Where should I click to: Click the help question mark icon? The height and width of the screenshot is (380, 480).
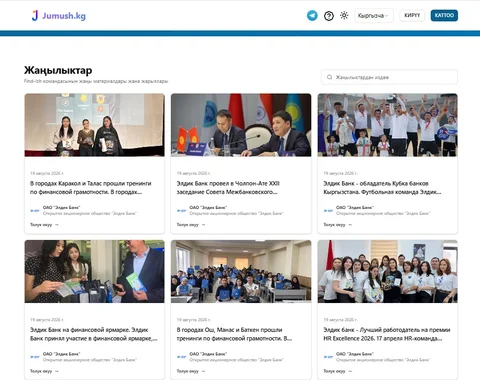point(329,16)
